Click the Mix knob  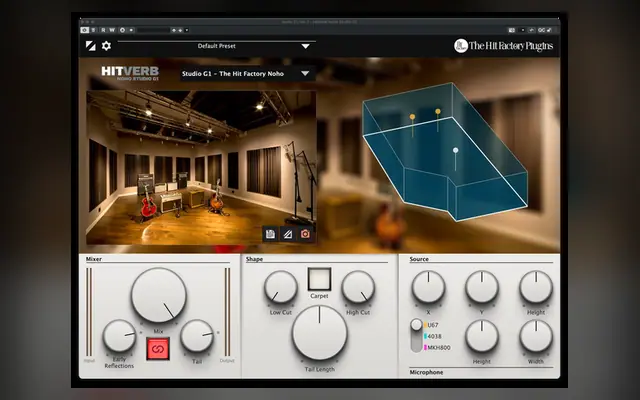tap(159, 295)
